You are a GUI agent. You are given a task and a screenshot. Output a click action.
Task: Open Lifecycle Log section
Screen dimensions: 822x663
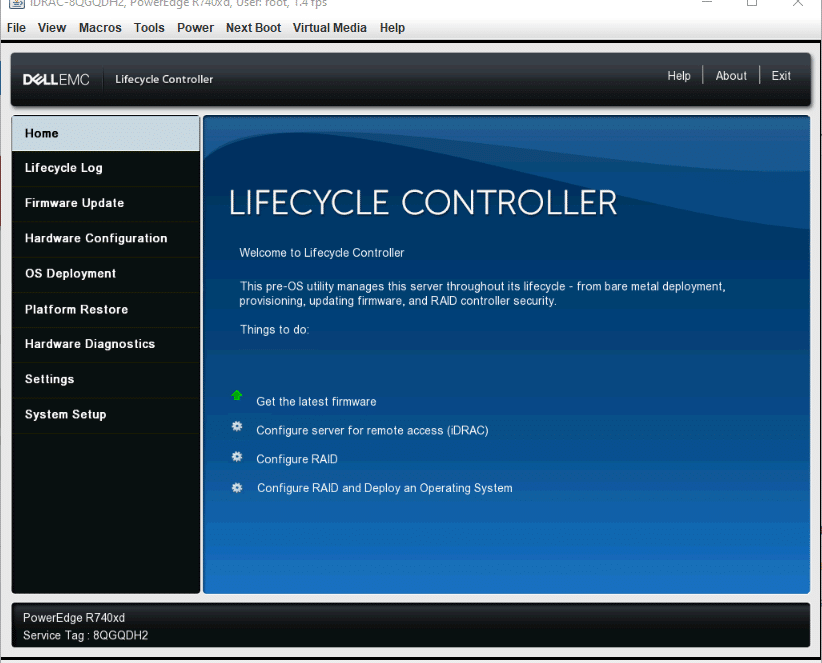[x=105, y=168]
